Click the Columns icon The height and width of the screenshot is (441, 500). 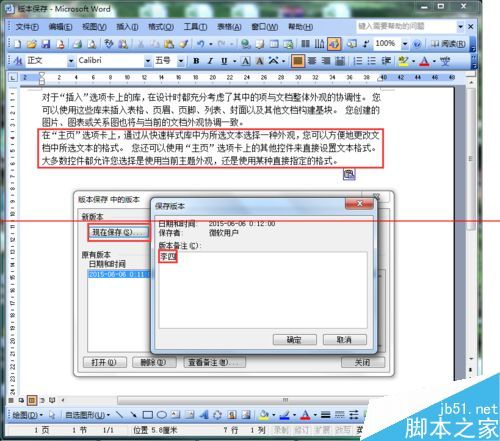[305, 44]
